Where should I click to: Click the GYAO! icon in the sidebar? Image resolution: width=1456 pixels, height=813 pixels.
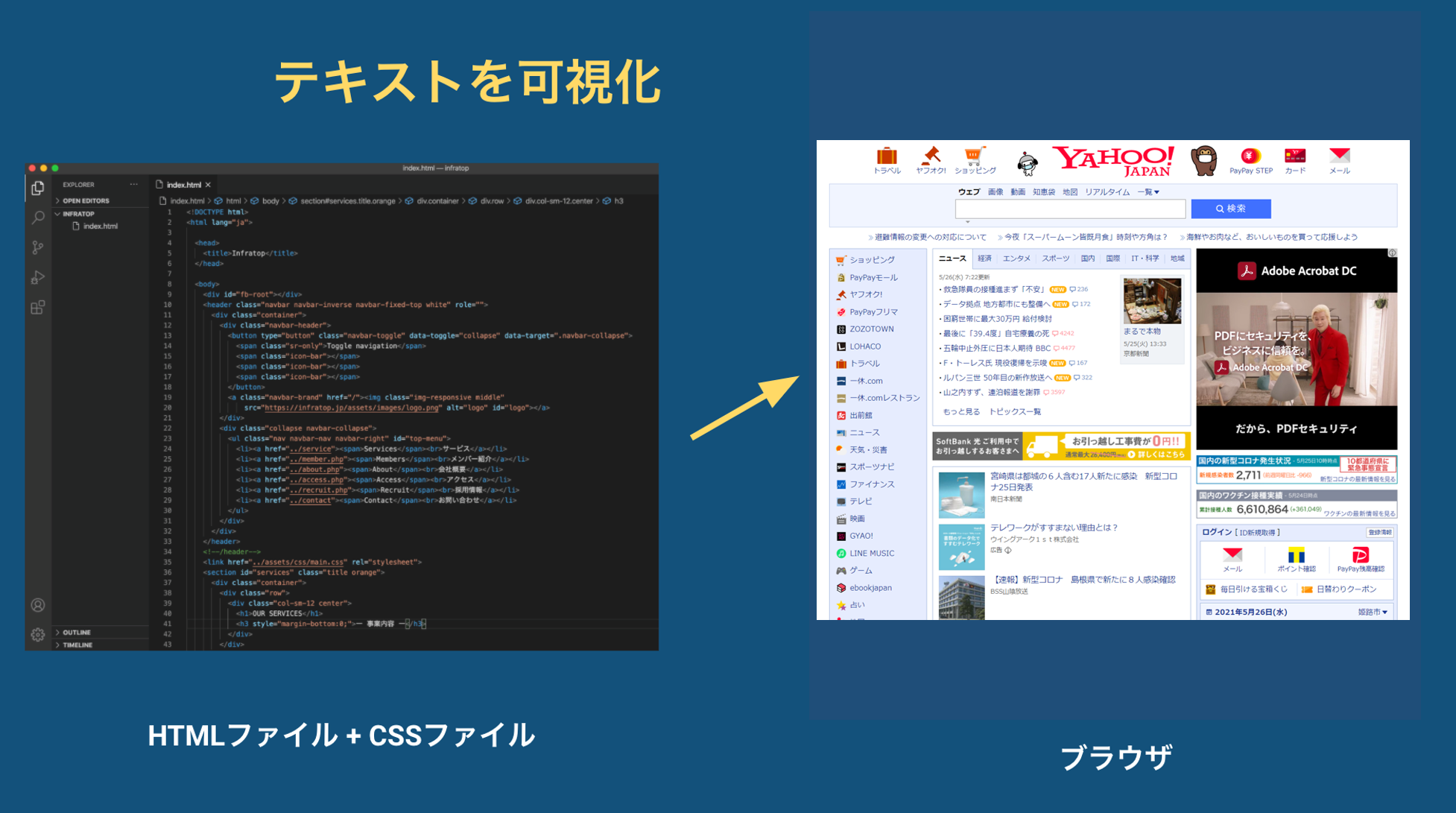pyautogui.click(x=862, y=536)
